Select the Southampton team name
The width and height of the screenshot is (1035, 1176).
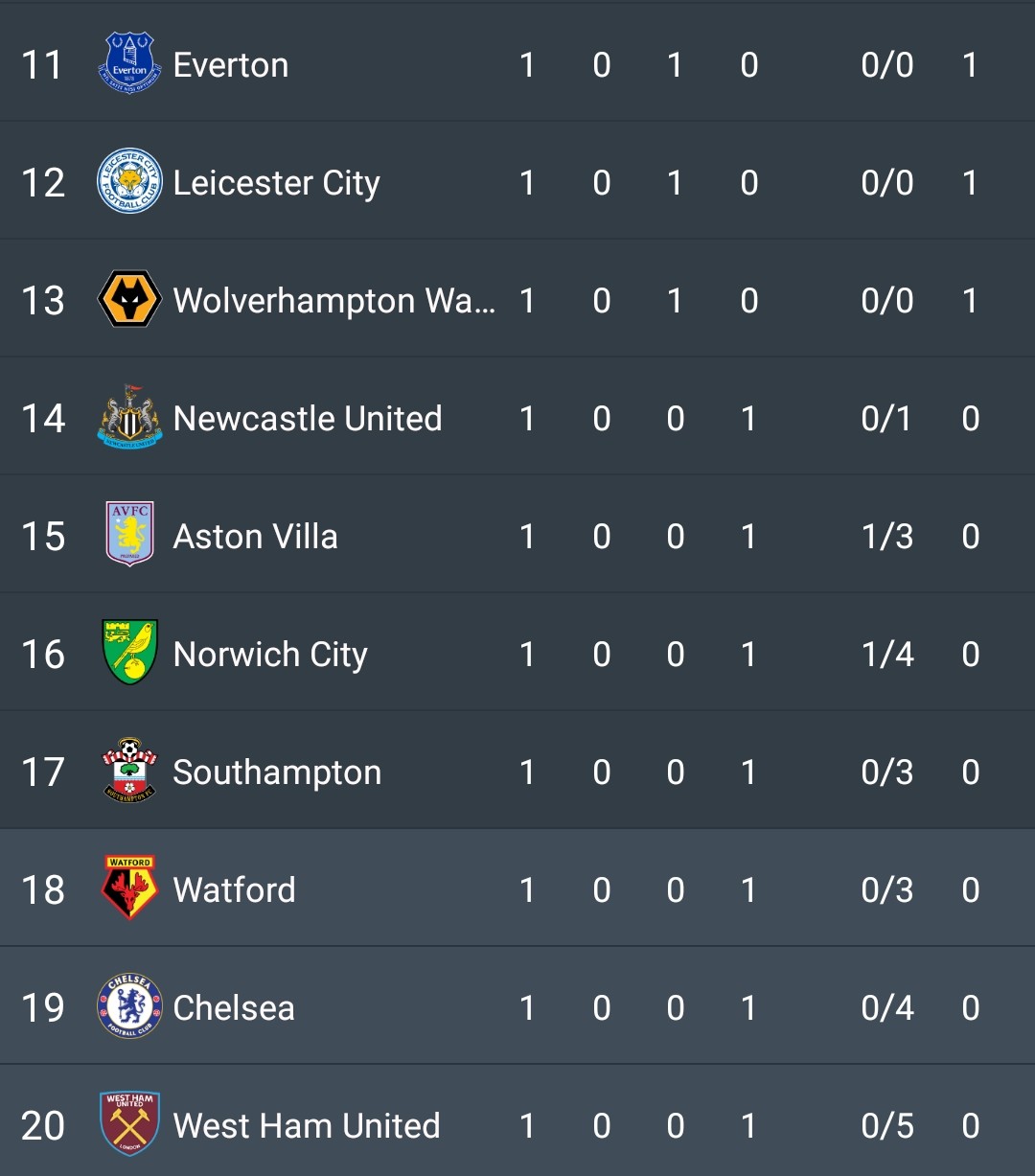[x=277, y=772]
